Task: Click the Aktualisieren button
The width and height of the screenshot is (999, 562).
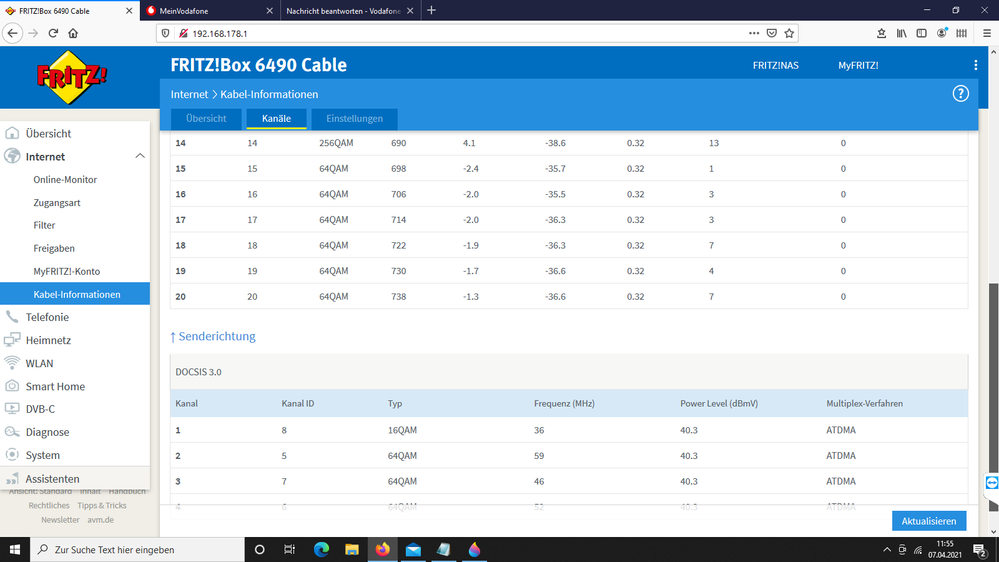Action: click(928, 521)
